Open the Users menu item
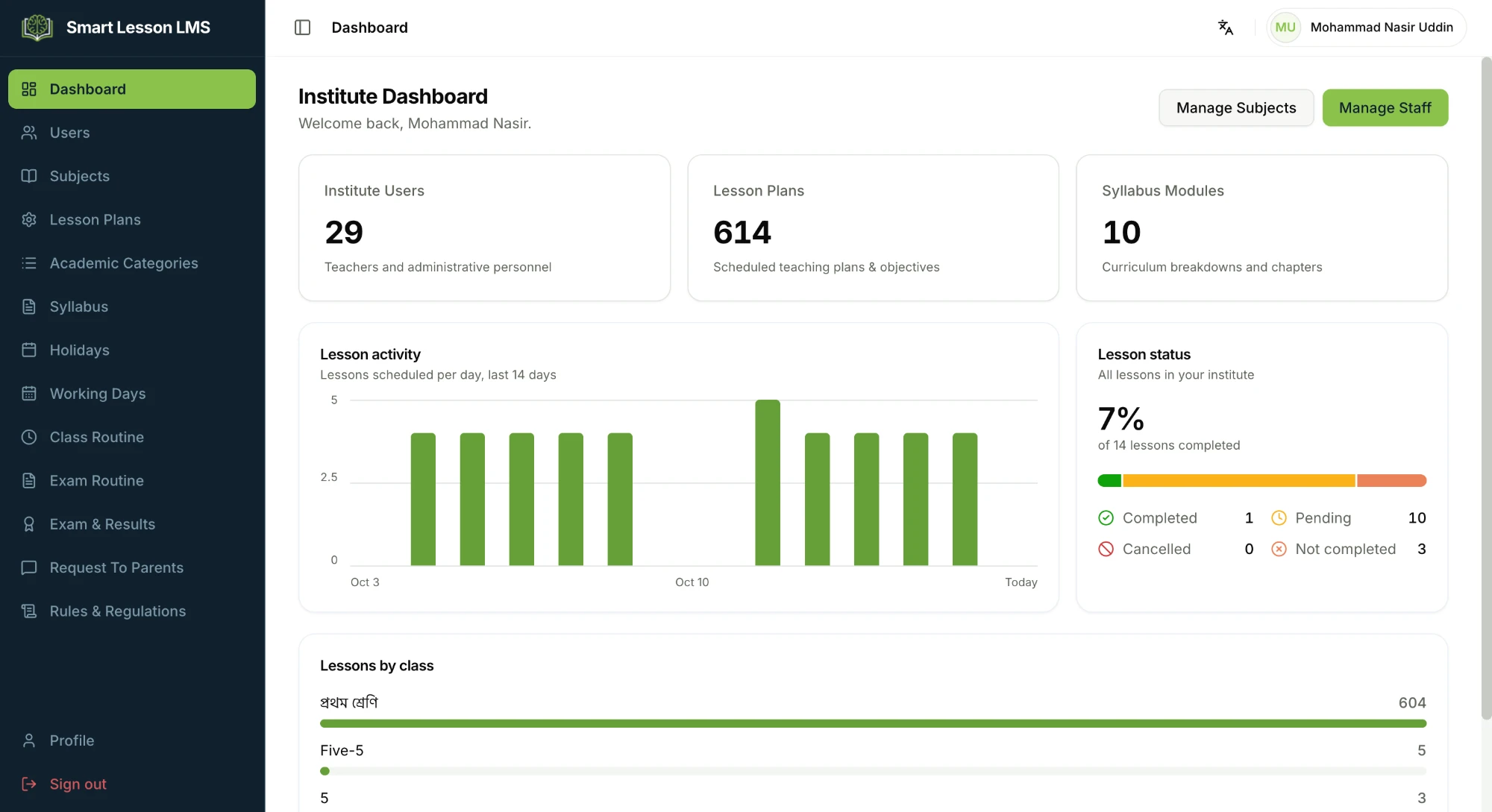This screenshot has width=1492, height=812. point(132,133)
